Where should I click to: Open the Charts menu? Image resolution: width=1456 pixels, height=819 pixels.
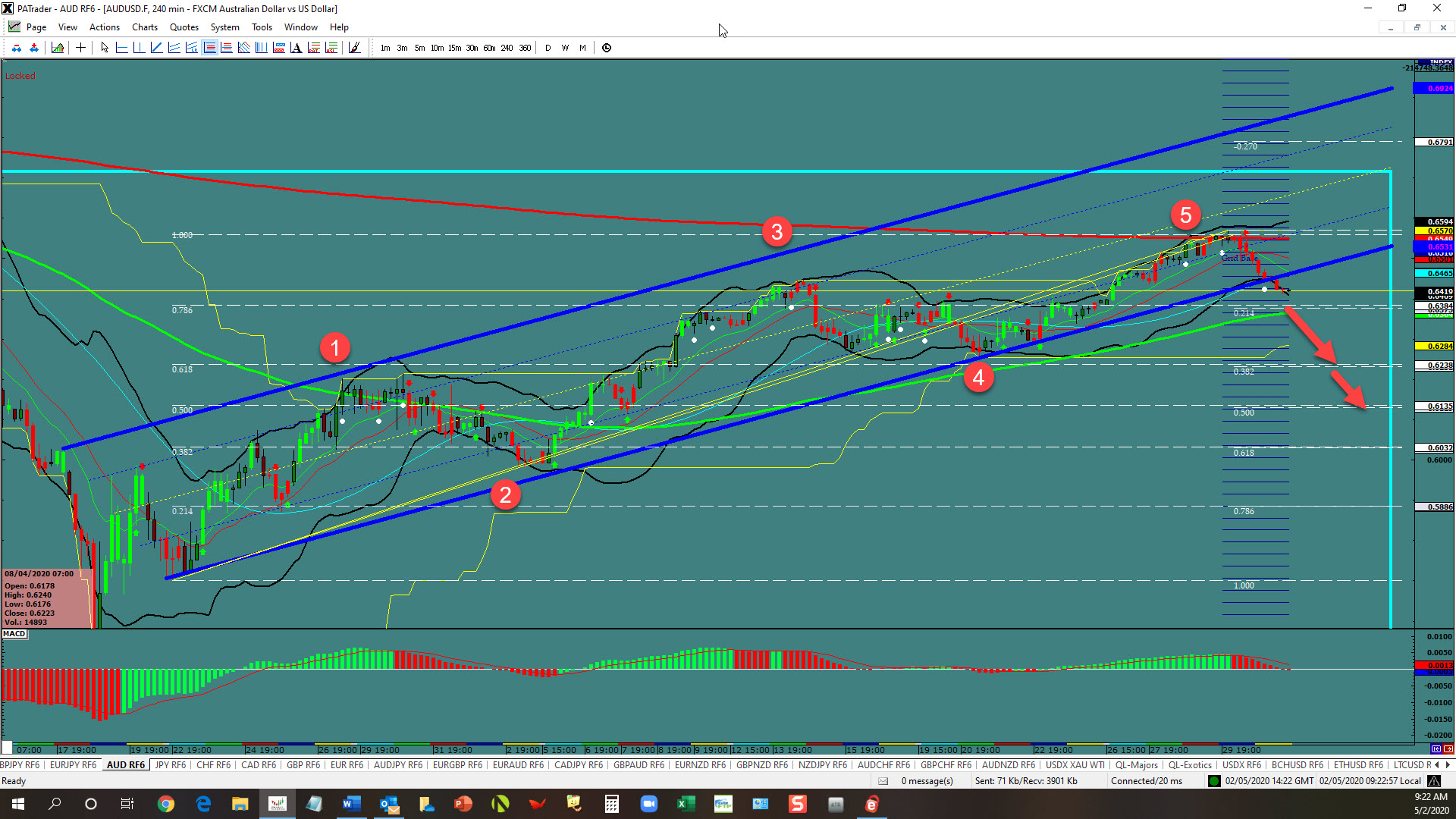pyautogui.click(x=145, y=27)
